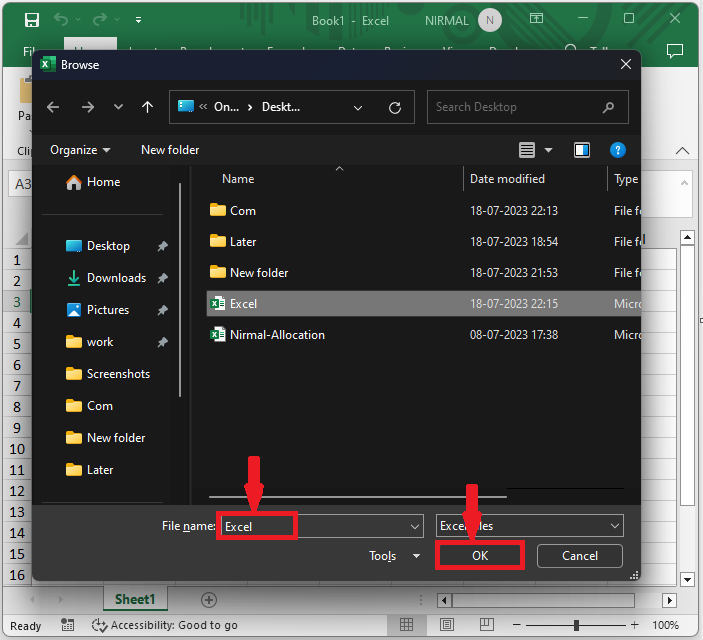
Task: Confirm with the OK button
Action: click(480, 556)
